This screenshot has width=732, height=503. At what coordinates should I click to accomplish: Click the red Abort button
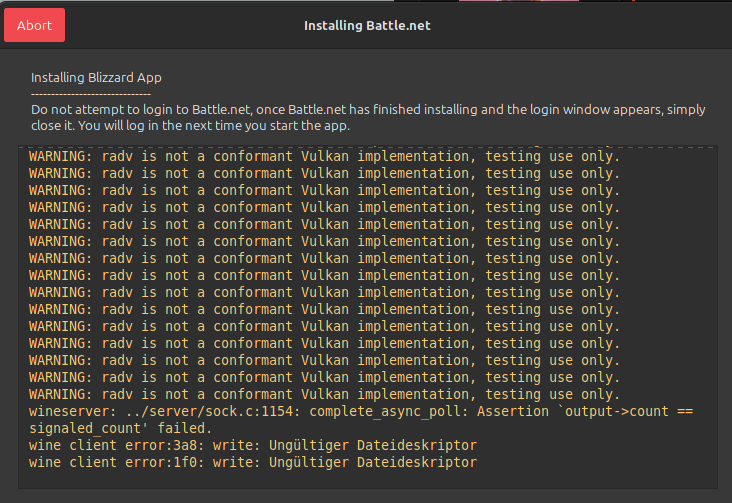[35, 25]
